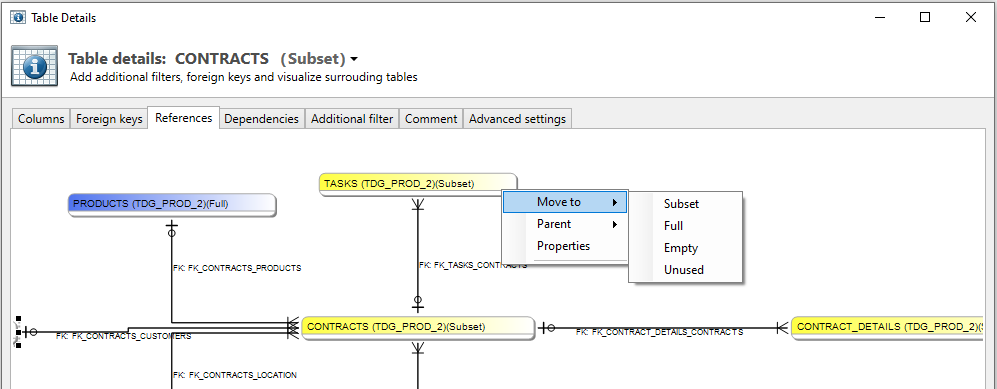Open the Foreign keys tab
997x389 pixels.
tap(109, 119)
